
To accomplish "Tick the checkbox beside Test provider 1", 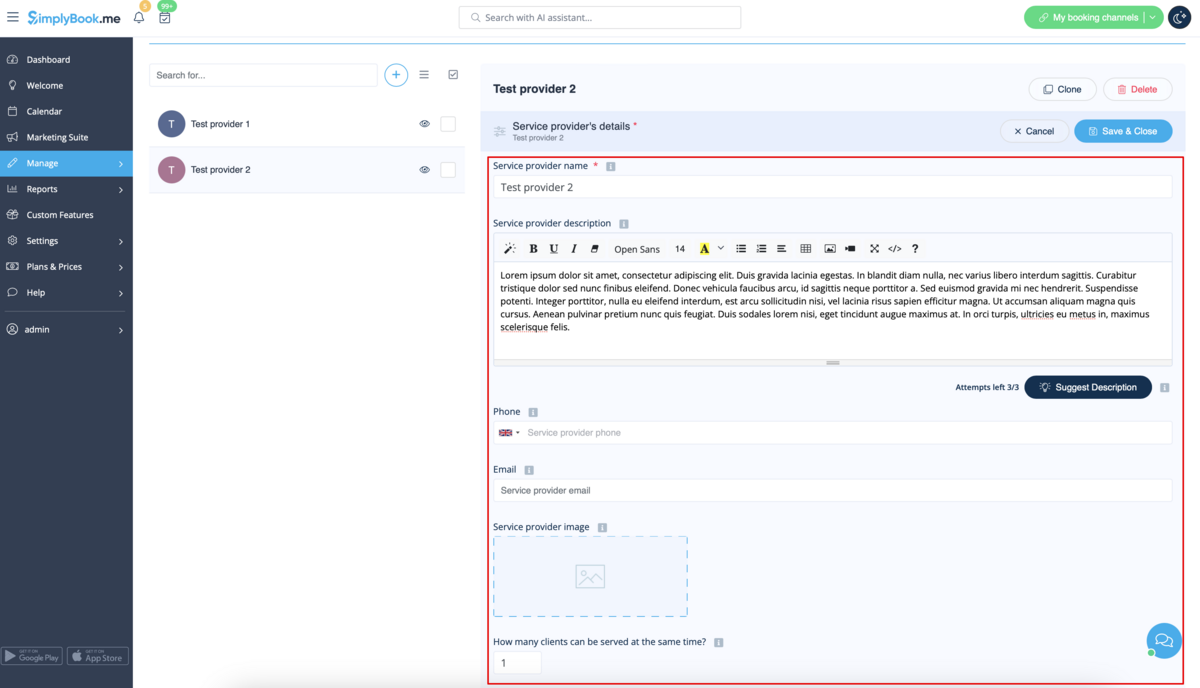I will [448, 124].
